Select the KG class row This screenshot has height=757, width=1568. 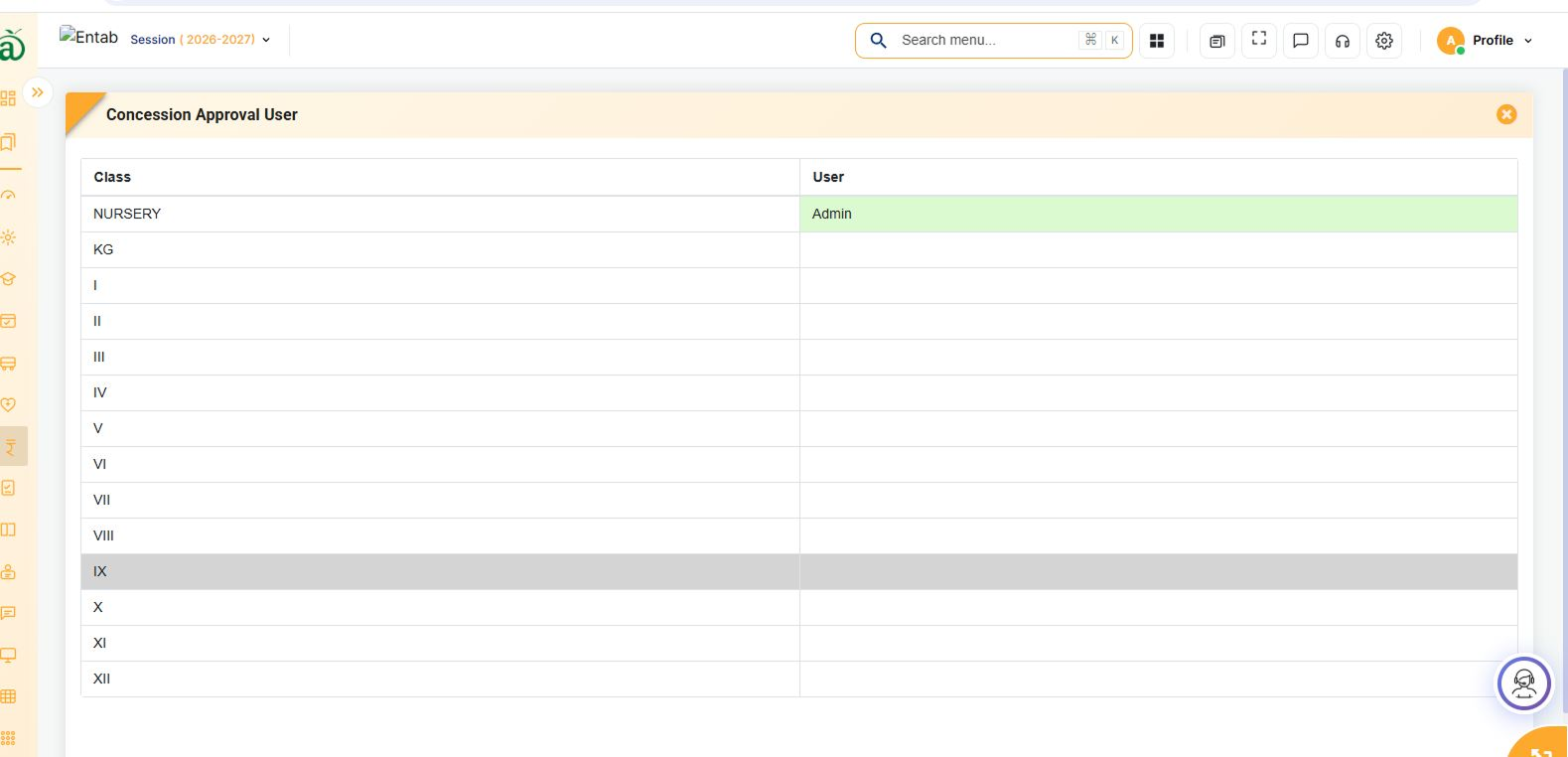[x=799, y=249]
